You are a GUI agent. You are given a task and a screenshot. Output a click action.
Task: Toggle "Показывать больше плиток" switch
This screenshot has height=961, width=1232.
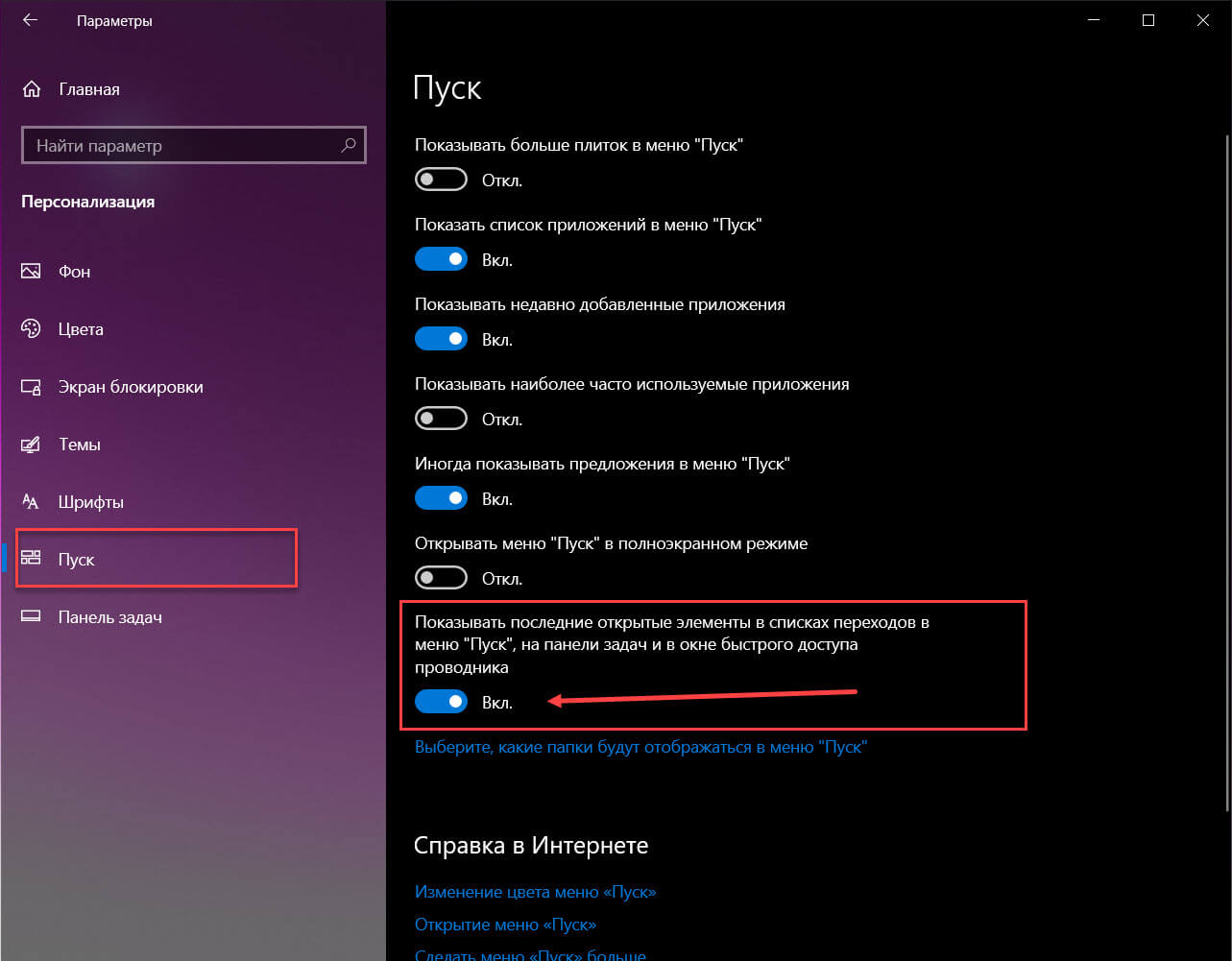(441, 180)
